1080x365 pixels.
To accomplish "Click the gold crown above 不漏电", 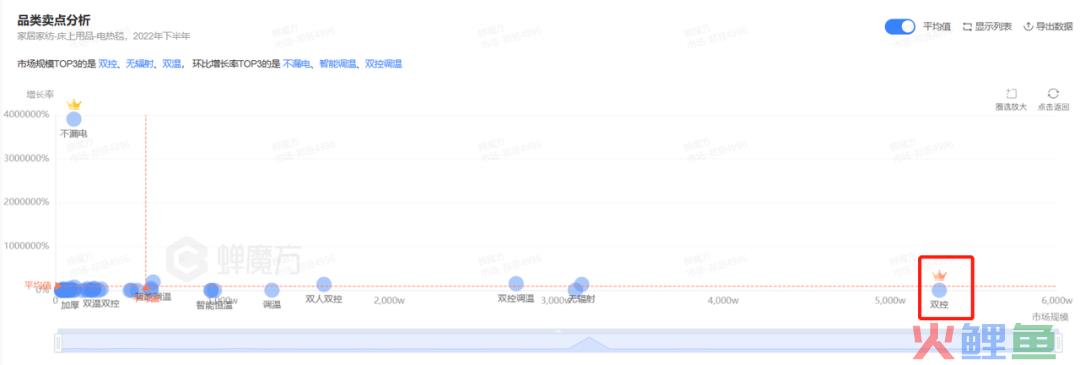I will point(74,104).
